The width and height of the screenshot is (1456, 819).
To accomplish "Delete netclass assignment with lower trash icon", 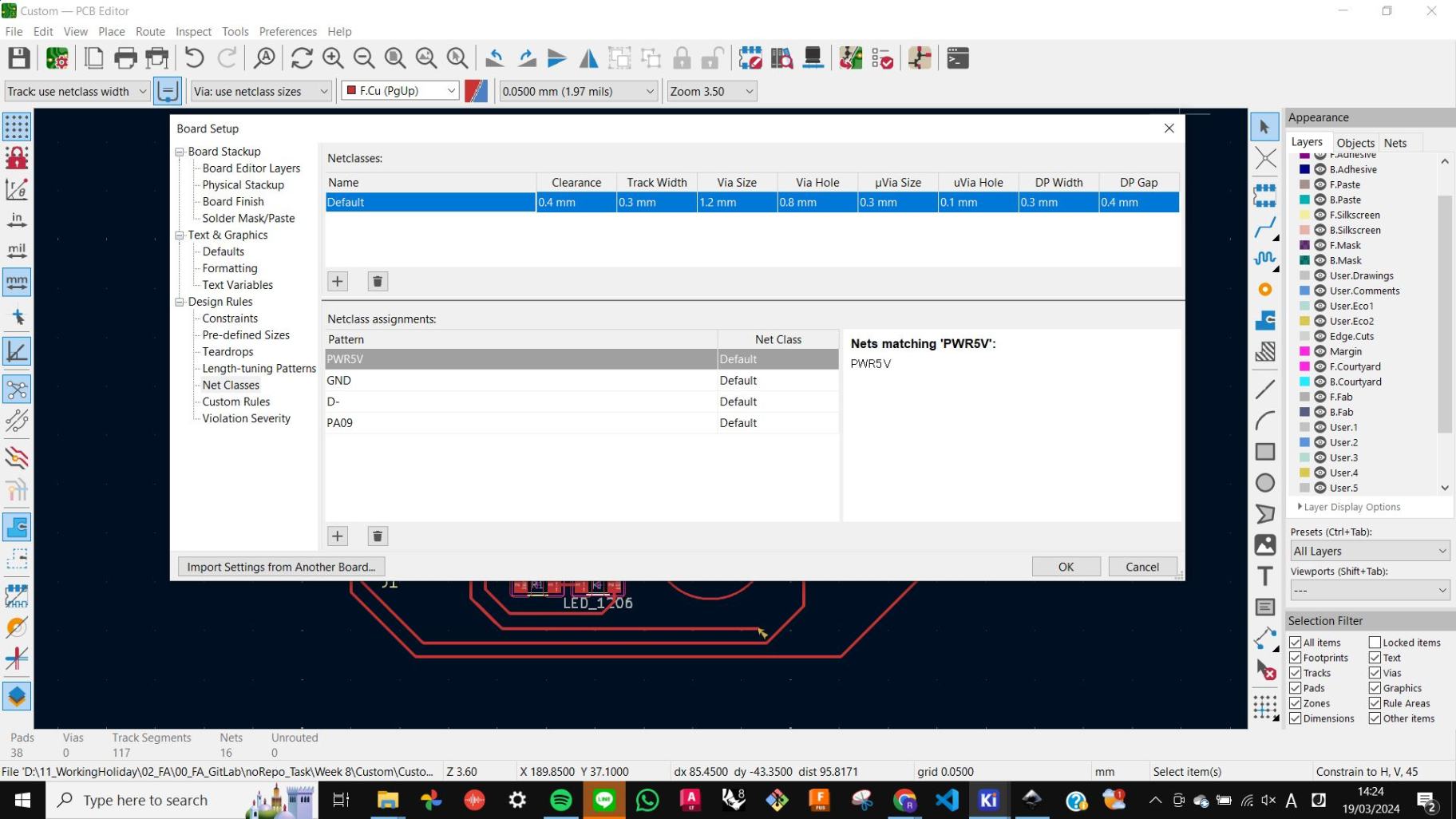I will (x=378, y=536).
